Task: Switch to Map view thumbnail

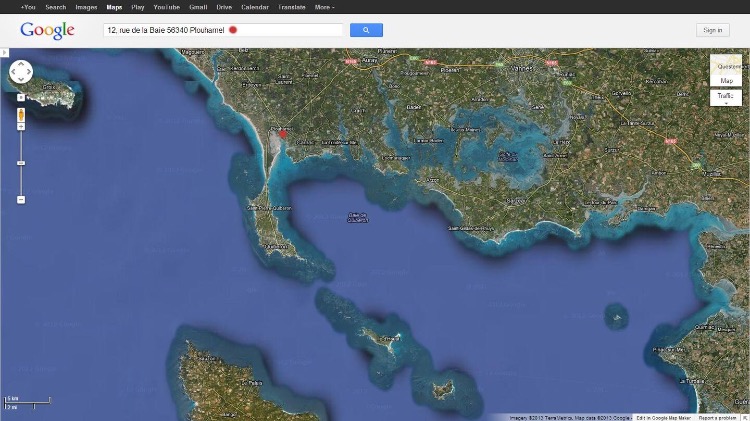Action: pos(725,72)
